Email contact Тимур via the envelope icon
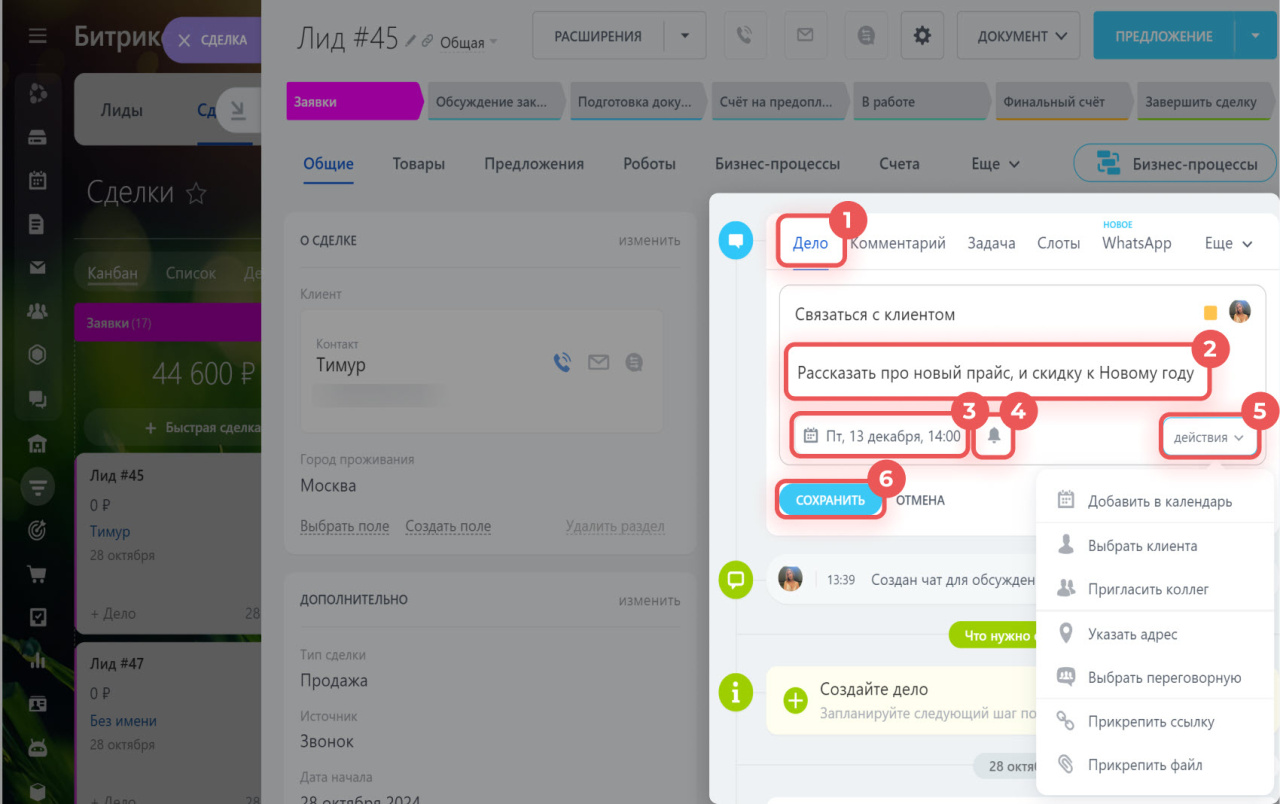The image size is (1280, 804). (598, 362)
